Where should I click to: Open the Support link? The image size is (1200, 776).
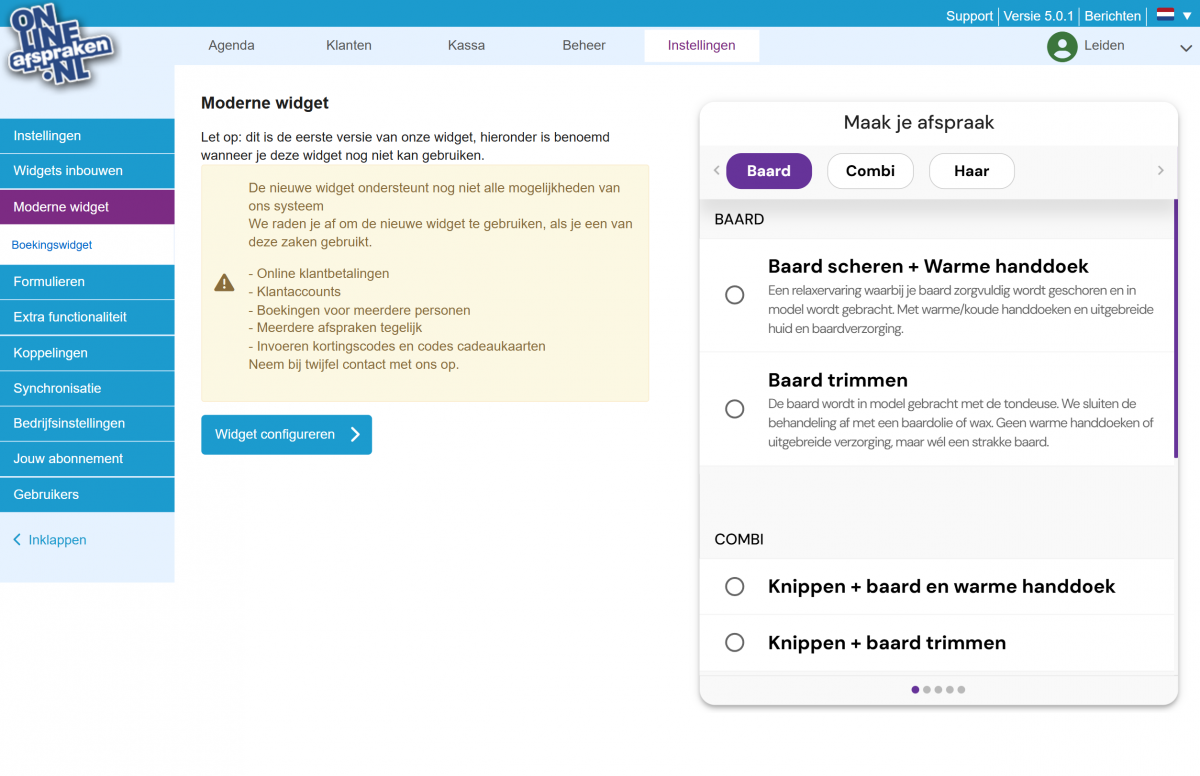pyautogui.click(x=969, y=16)
